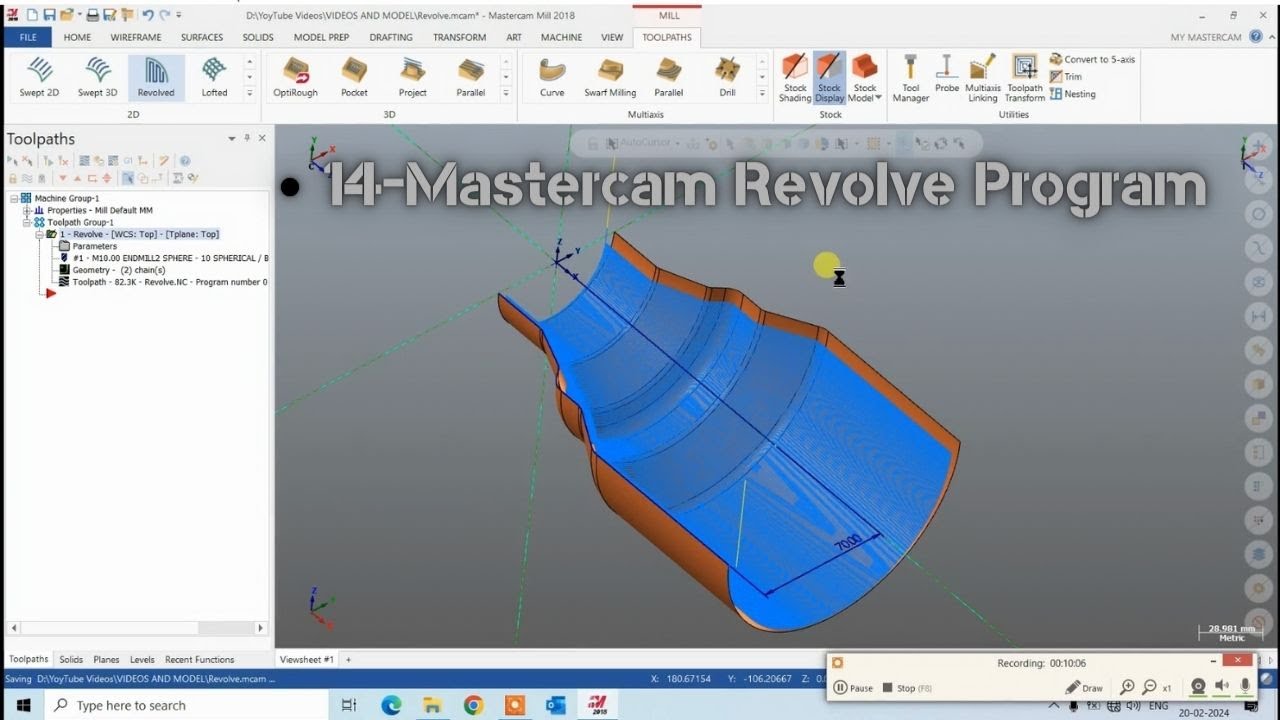Image resolution: width=1280 pixels, height=720 pixels.
Task: Select Geometry - (2) chain(s) item
Action: click(110, 270)
